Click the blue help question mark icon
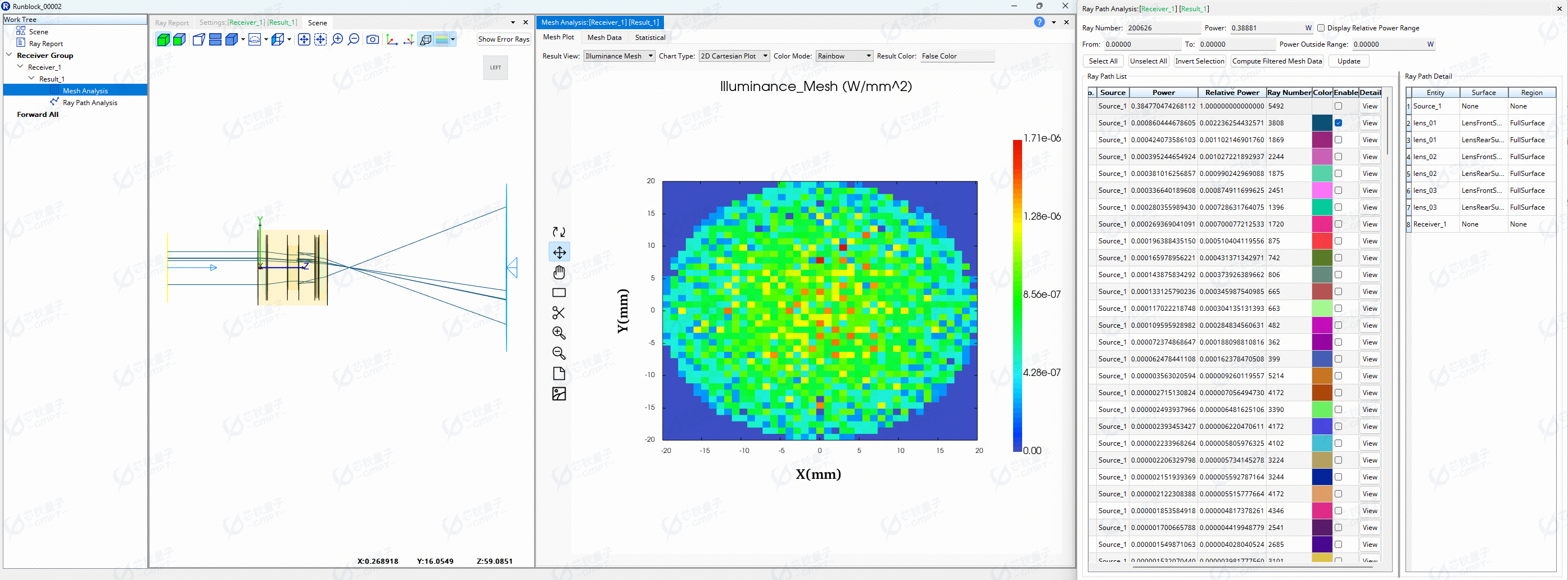1568x580 pixels. pyautogui.click(x=1039, y=22)
